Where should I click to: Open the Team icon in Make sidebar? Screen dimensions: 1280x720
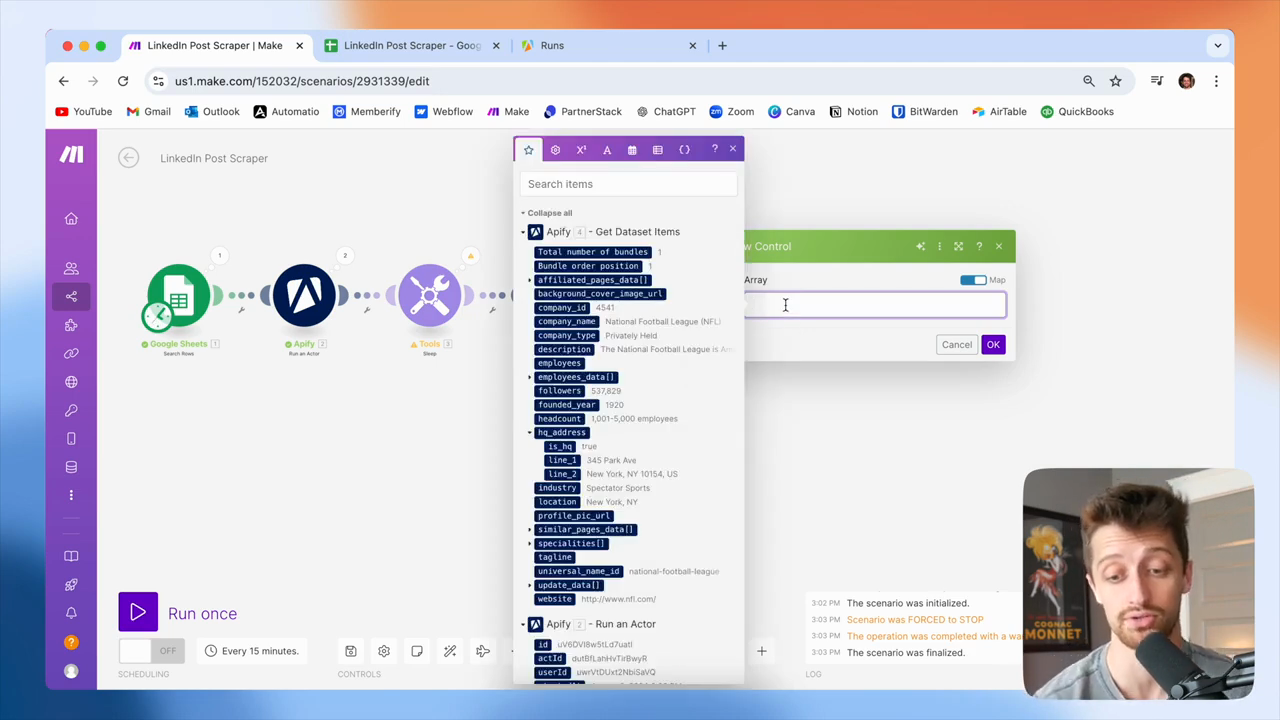coord(71,268)
